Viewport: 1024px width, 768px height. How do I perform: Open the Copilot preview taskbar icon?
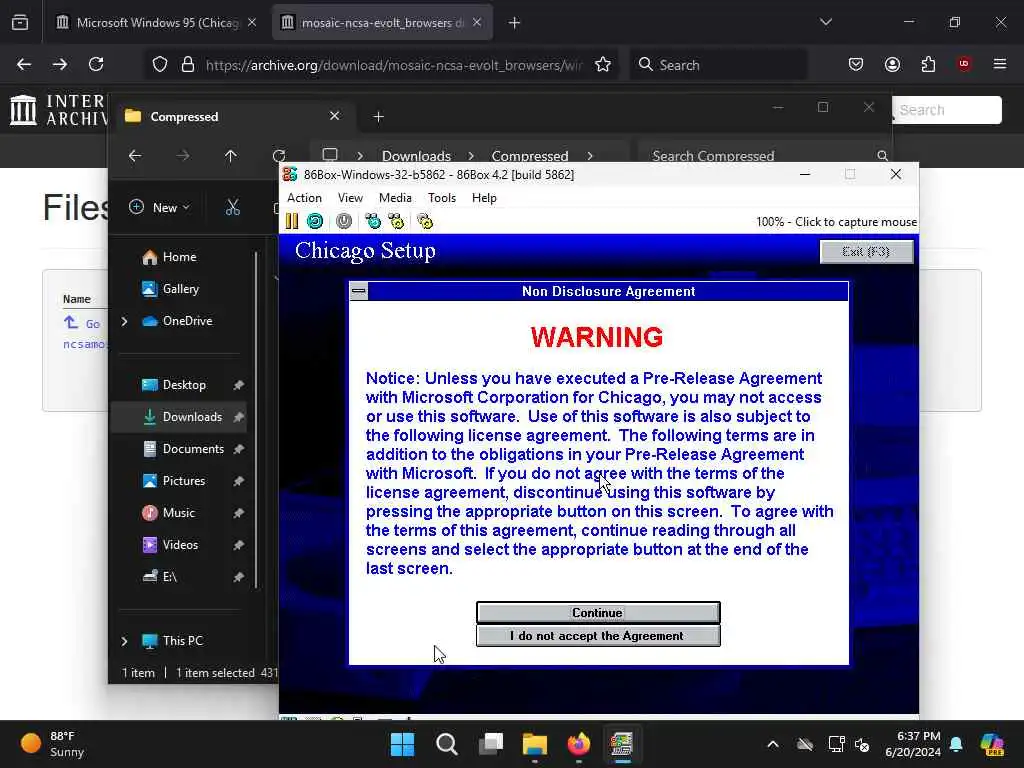pos(992,744)
